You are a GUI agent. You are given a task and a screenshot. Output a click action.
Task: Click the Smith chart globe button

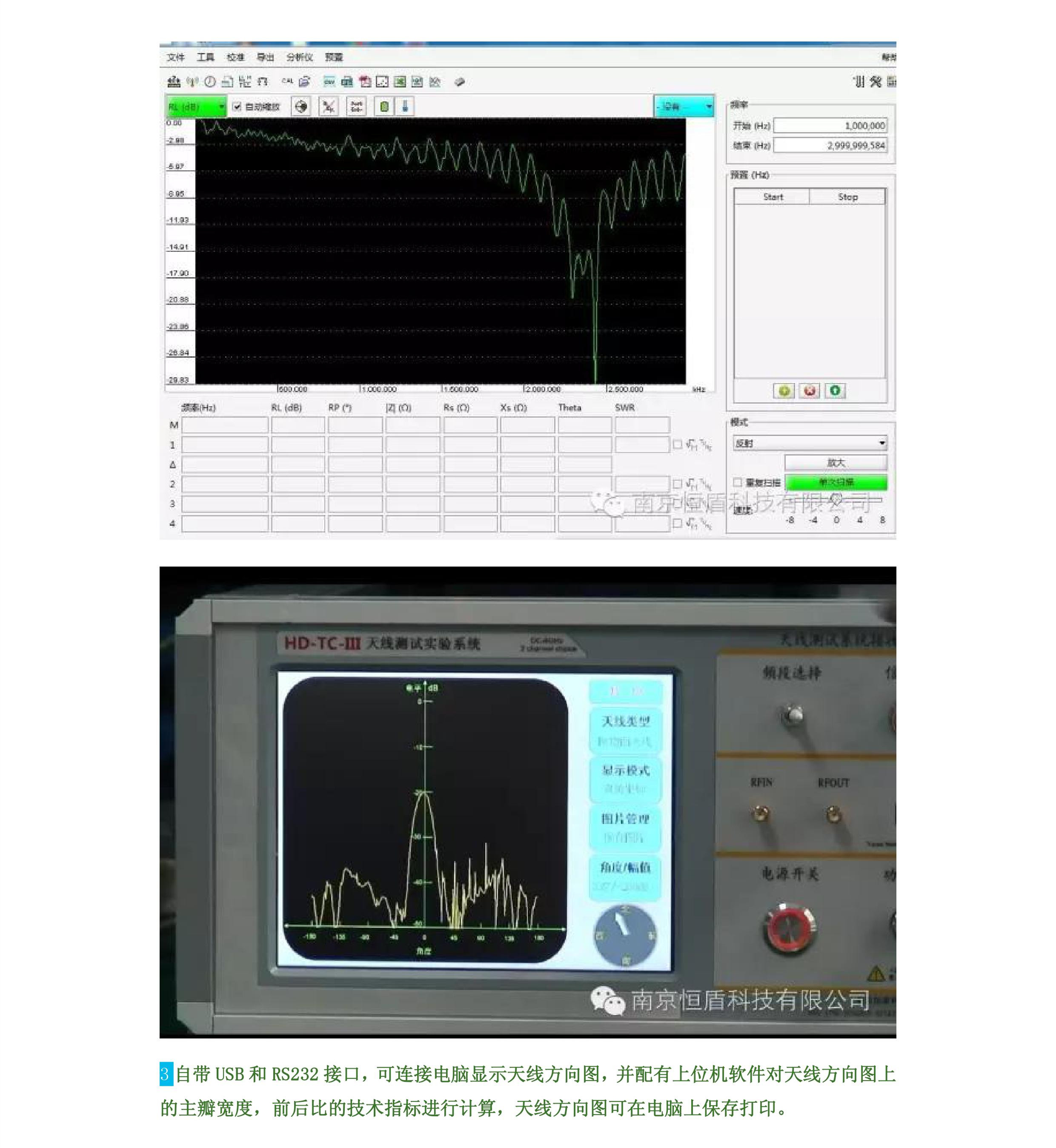301,107
